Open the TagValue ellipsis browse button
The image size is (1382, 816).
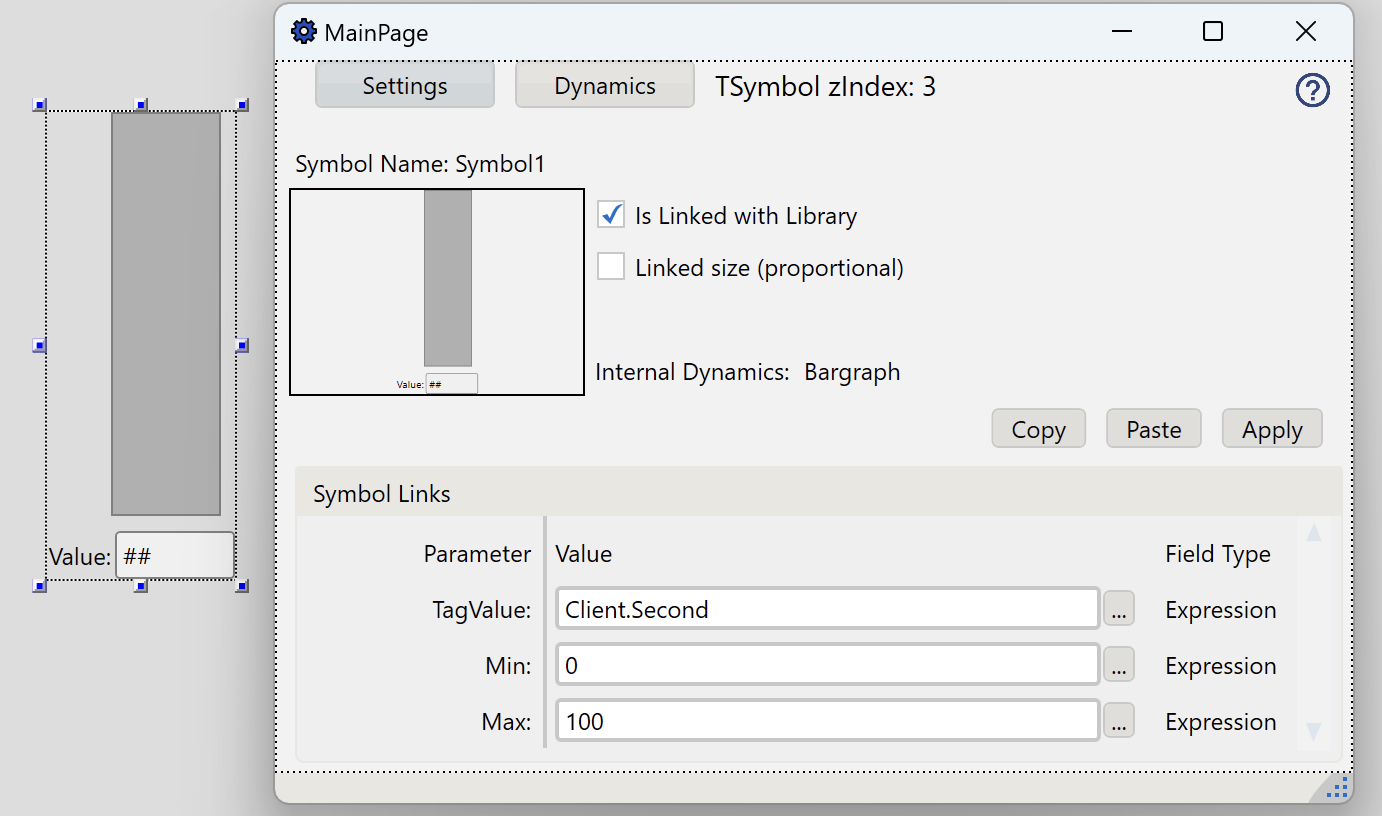point(1119,609)
